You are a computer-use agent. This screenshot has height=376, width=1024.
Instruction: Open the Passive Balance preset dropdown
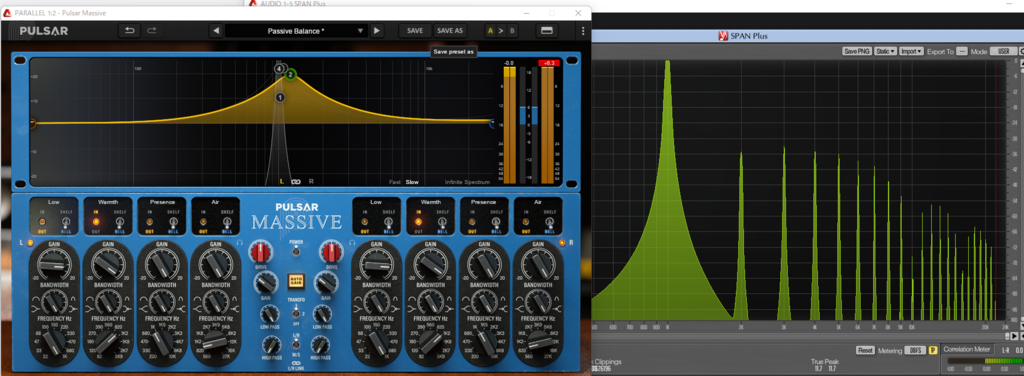[x=296, y=31]
